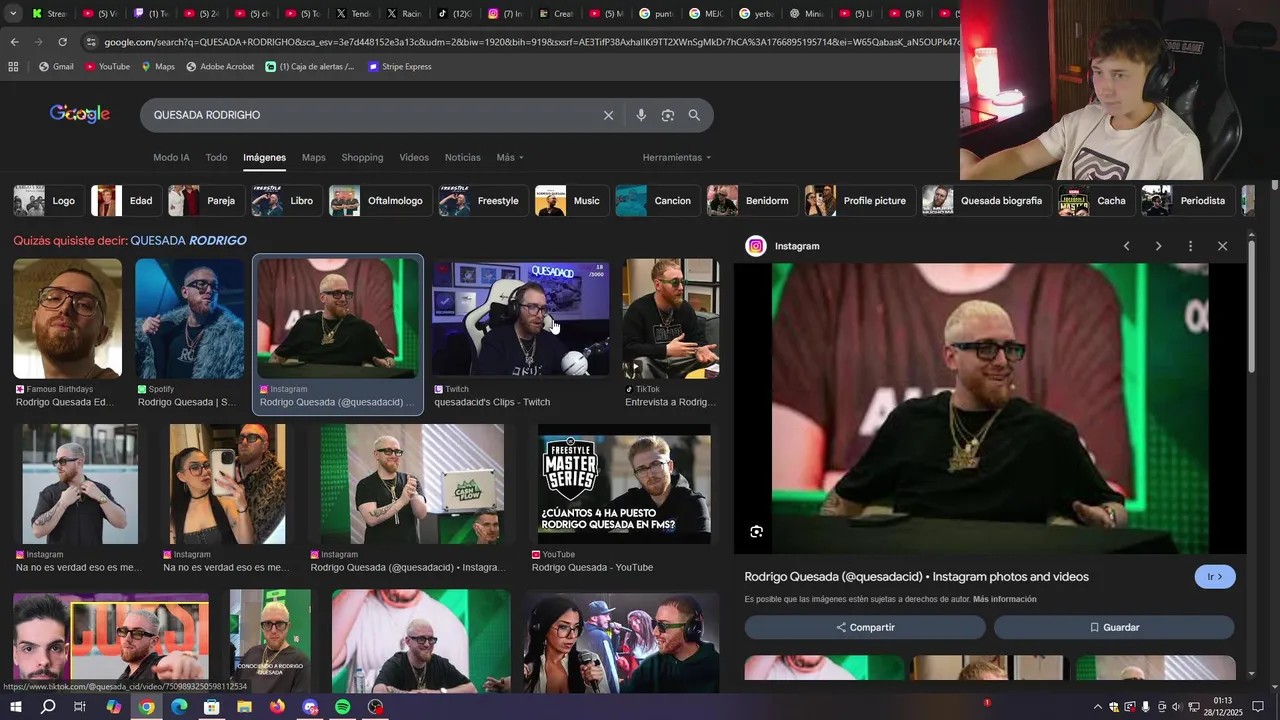
Task: Show previous image in preview panel
Action: click(x=1126, y=246)
